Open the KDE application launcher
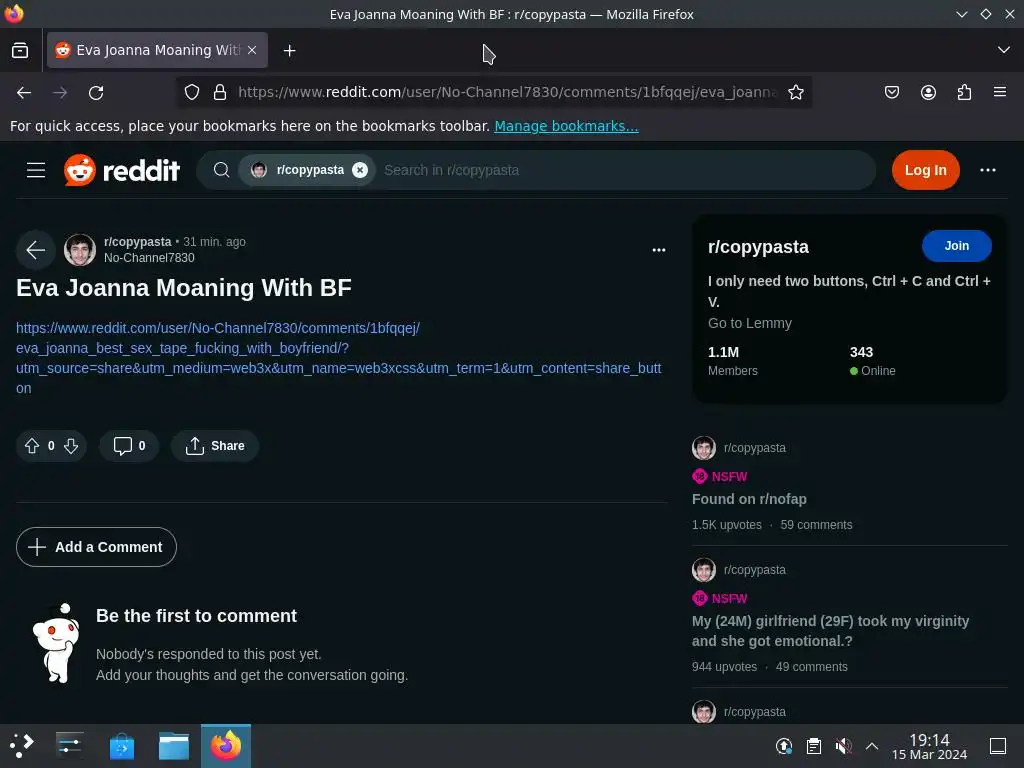The height and width of the screenshot is (768, 1024). point(21,746)
